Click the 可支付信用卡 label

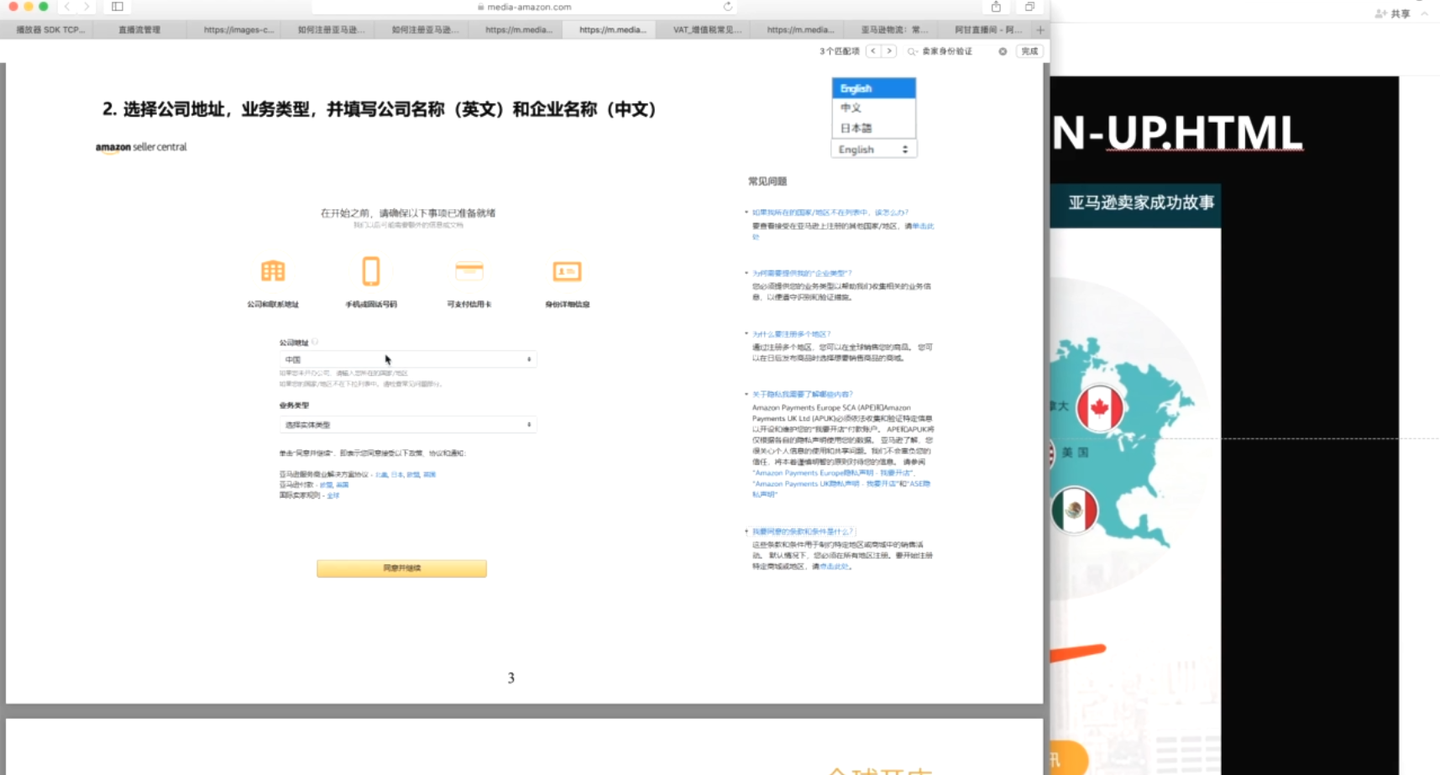tap(469, 304)
